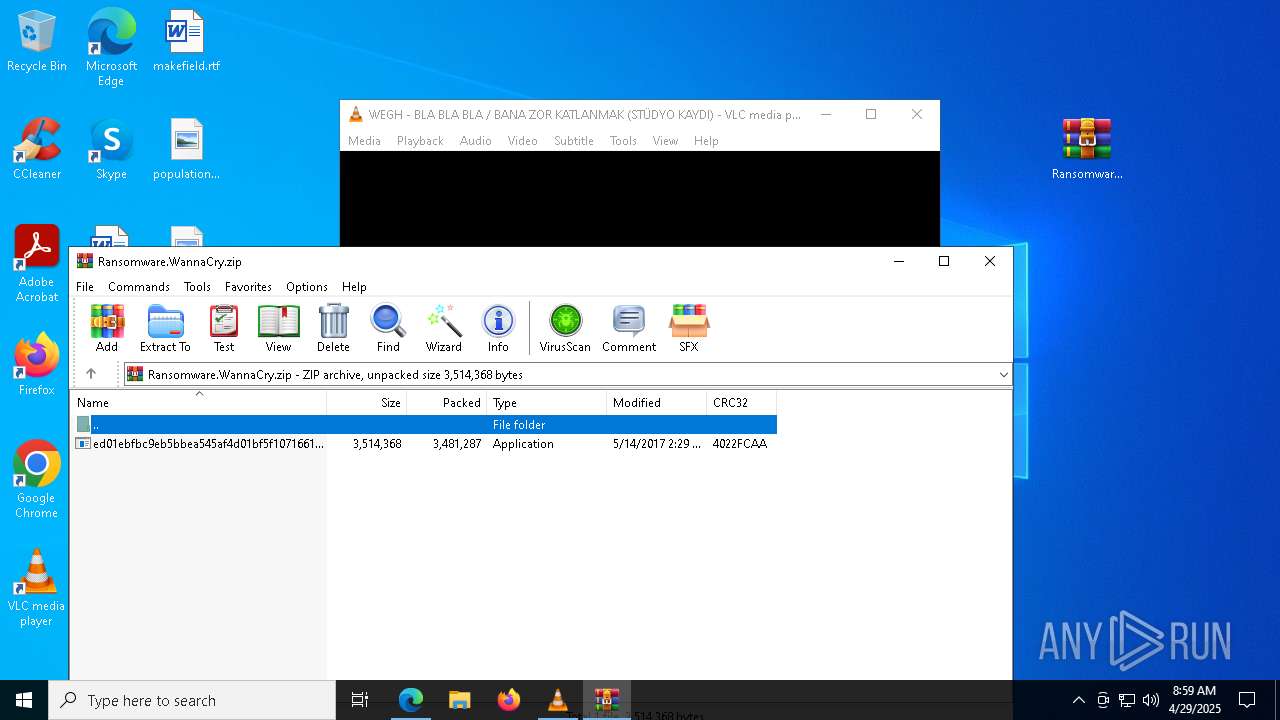1280x720 pixels.
Task: Open WinRAR Options menu
Action: tap(307, 287)
